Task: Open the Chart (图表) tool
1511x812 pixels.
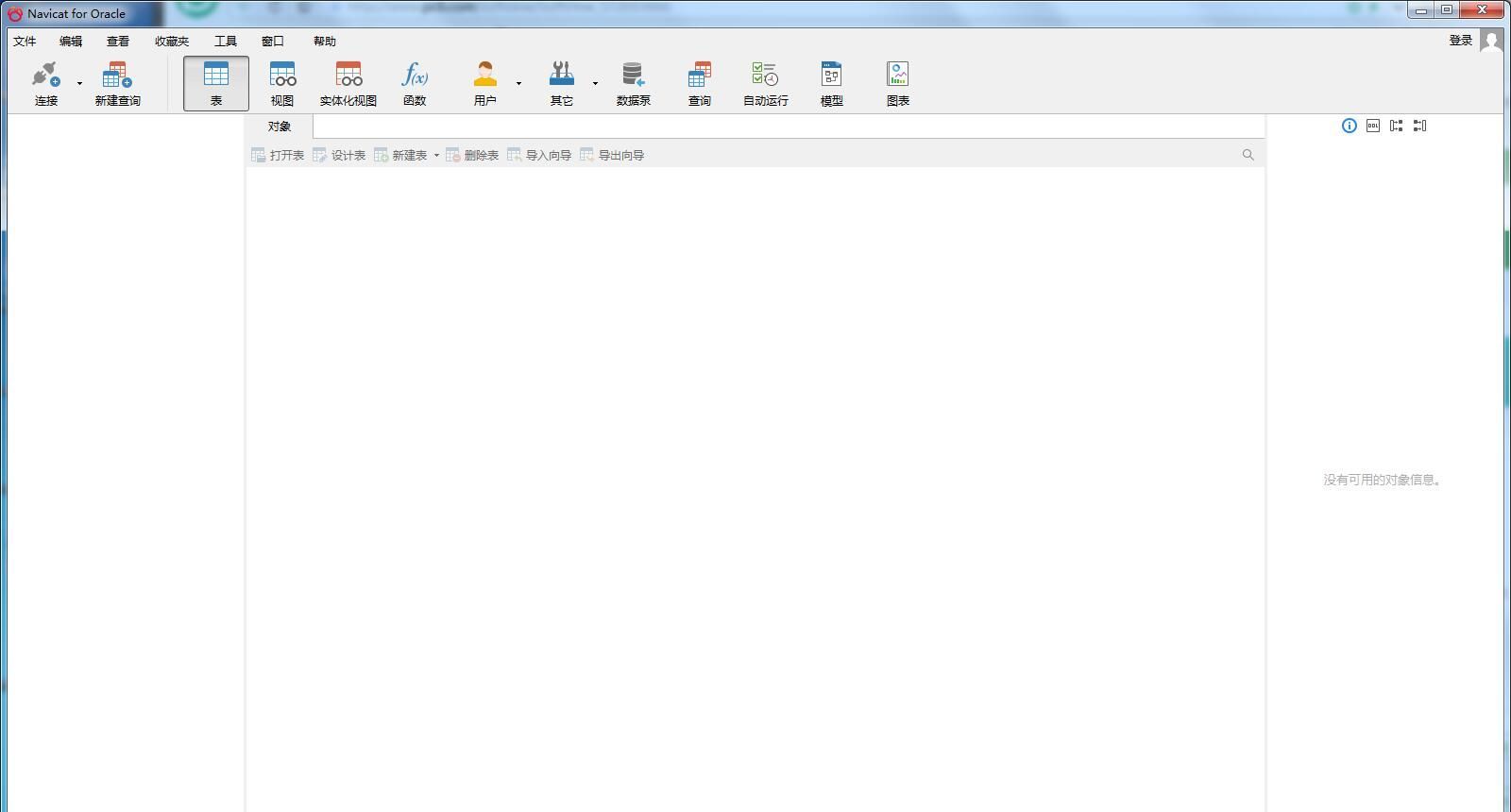Action: (x=898, y=83)
